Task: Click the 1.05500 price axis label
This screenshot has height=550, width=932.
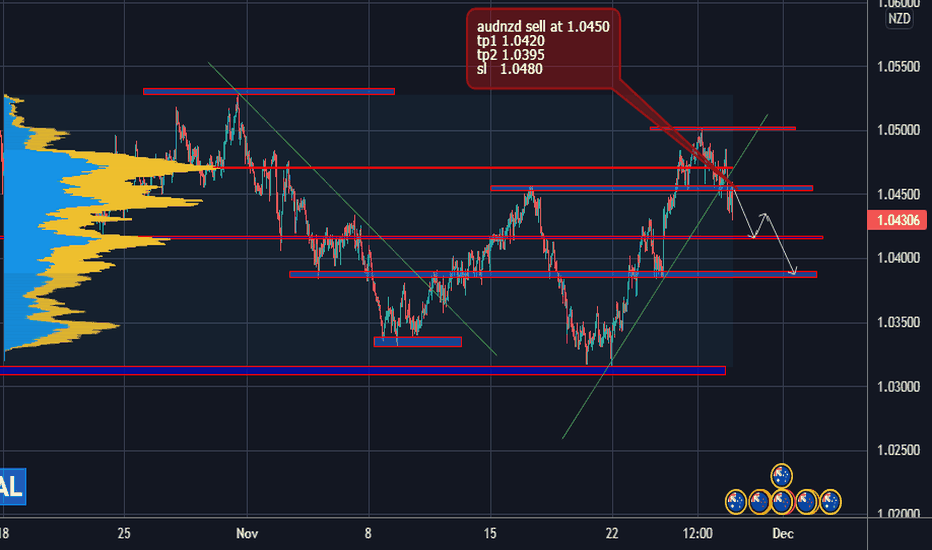Action: pyautogui.click(x=898, y=67)
